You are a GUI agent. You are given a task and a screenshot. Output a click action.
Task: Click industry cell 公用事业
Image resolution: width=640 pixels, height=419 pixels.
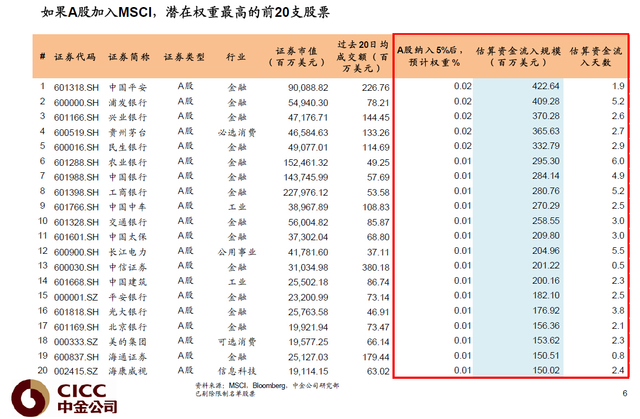coord(237,252)
